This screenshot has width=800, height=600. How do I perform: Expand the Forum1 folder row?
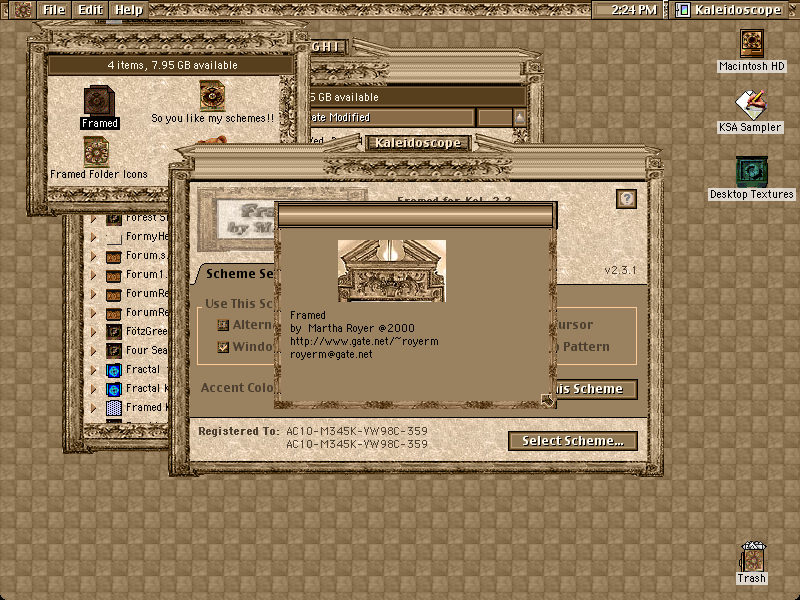[93, 275]
